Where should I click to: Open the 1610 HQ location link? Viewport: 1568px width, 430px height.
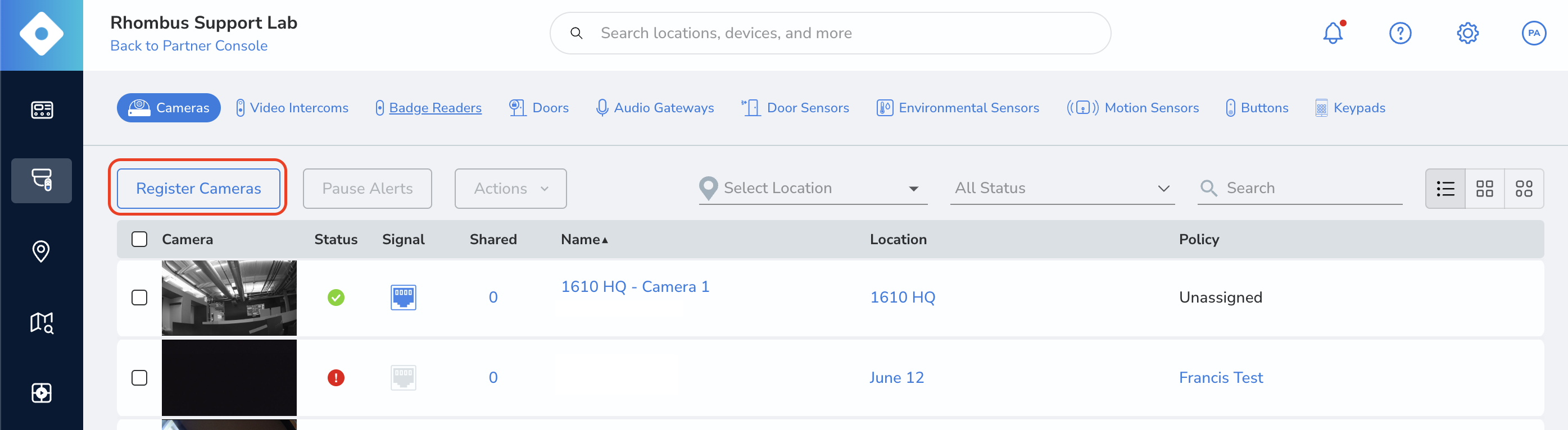902,298
